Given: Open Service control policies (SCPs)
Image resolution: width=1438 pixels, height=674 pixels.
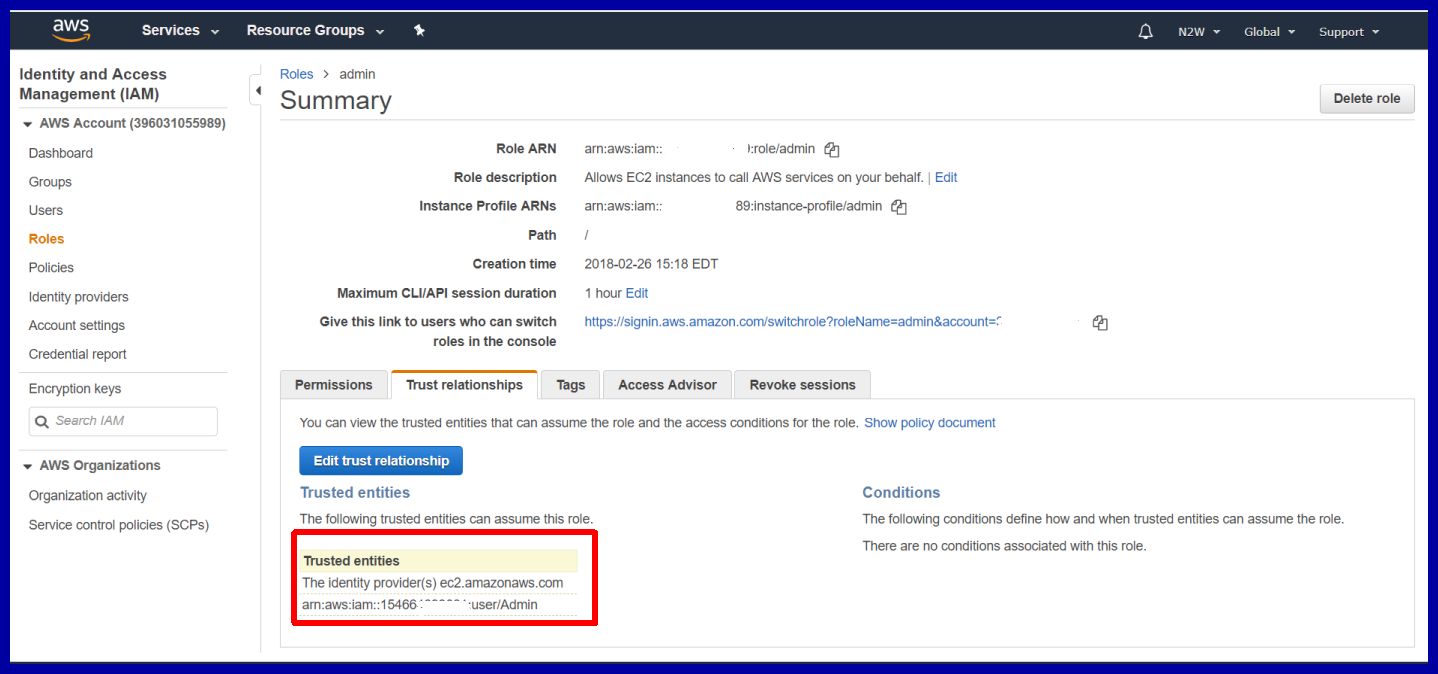Looking at the screenshot, I should coord(119,525).
